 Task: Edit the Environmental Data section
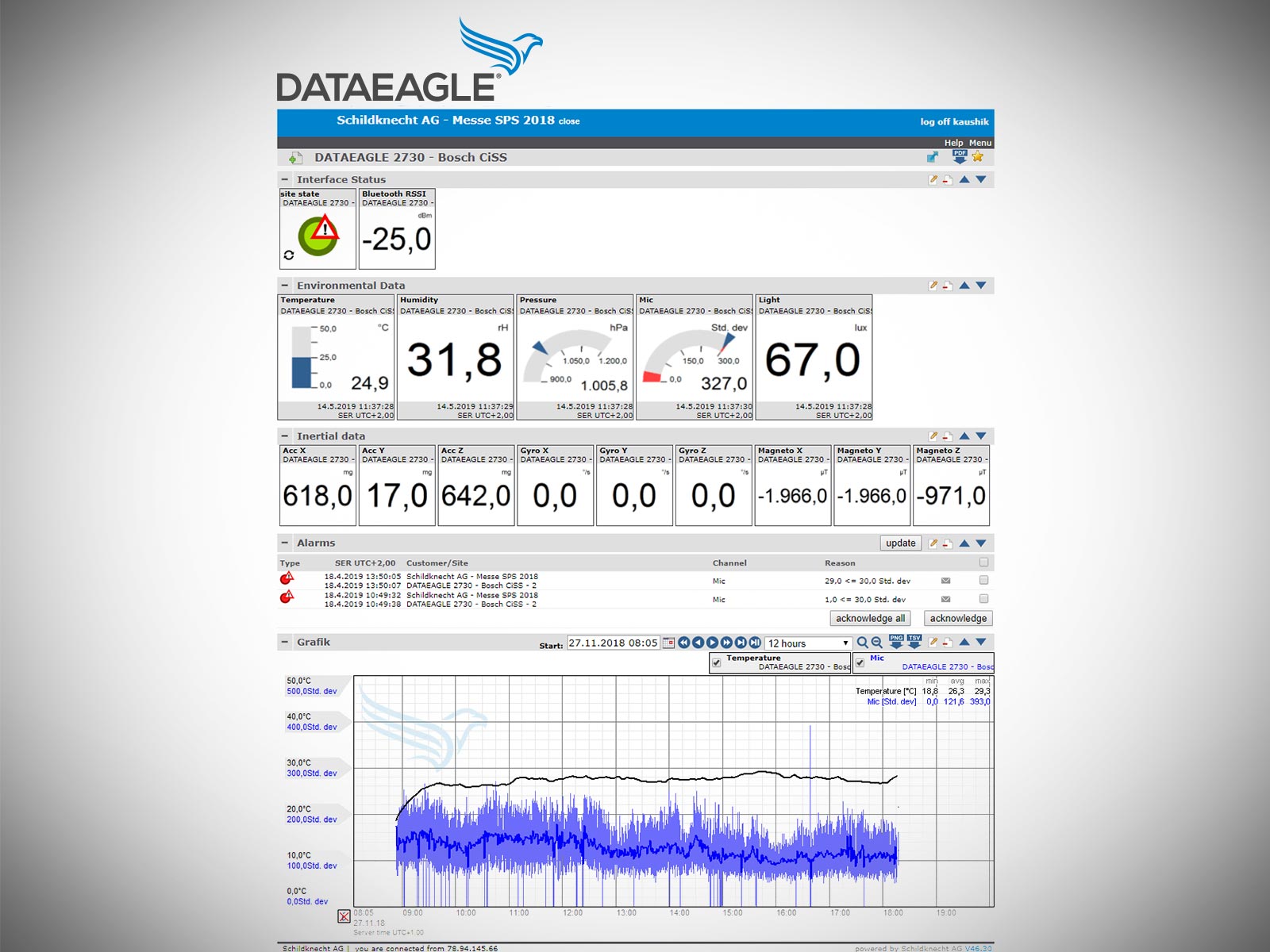[x=933, y=286]
